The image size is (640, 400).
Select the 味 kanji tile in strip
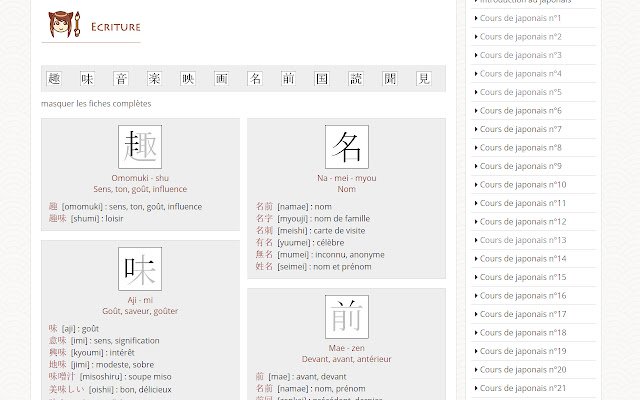pyautogui.click(x=87, y=78)
